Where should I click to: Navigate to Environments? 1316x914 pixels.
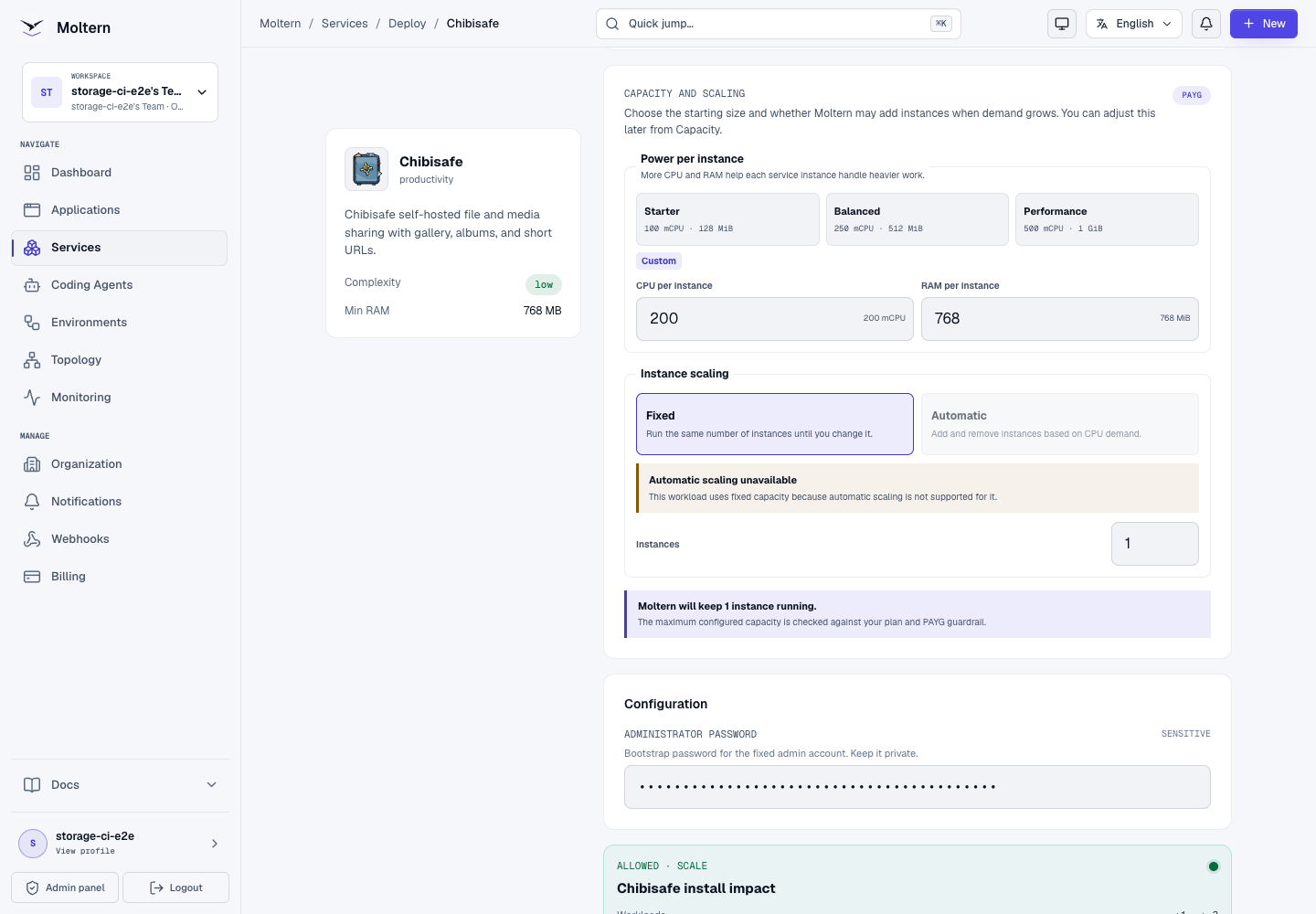tap(120, 323)
